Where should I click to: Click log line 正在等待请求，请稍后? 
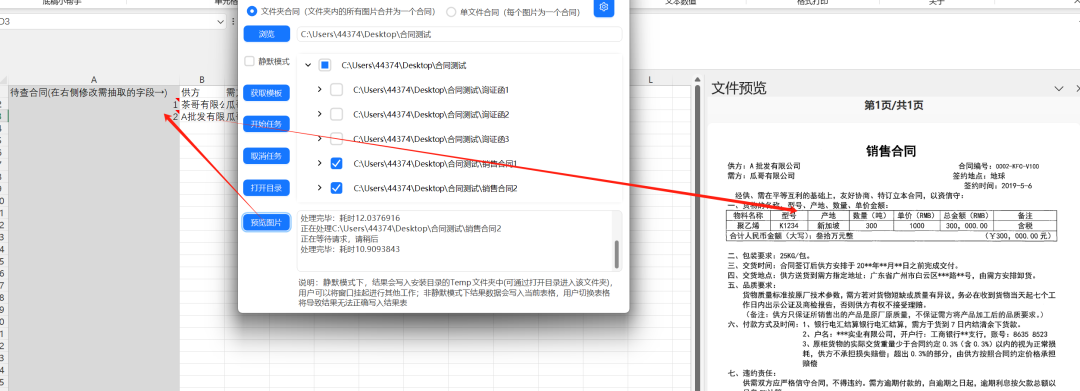(x=340, y=239)
